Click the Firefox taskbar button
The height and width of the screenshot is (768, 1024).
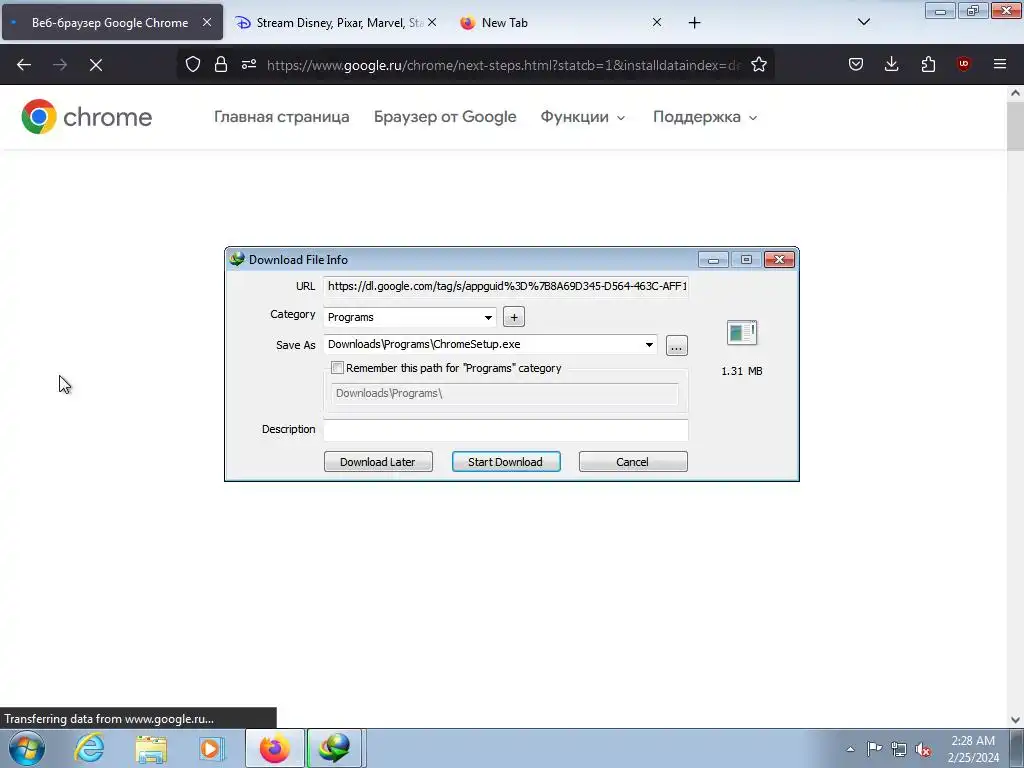click(274, 748)
